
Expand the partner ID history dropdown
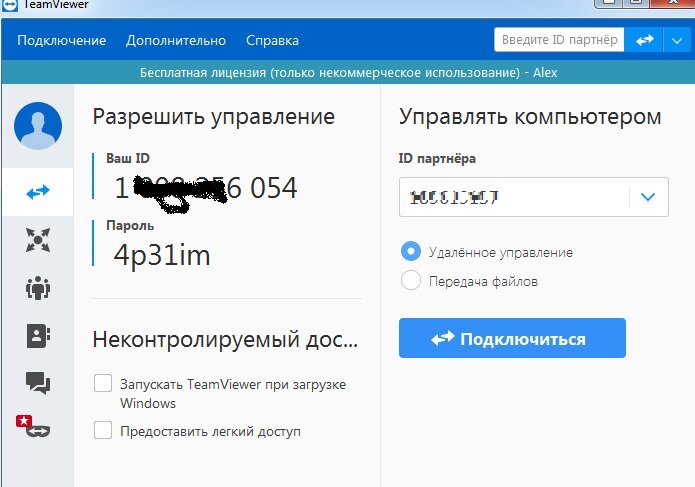(648, 197)
